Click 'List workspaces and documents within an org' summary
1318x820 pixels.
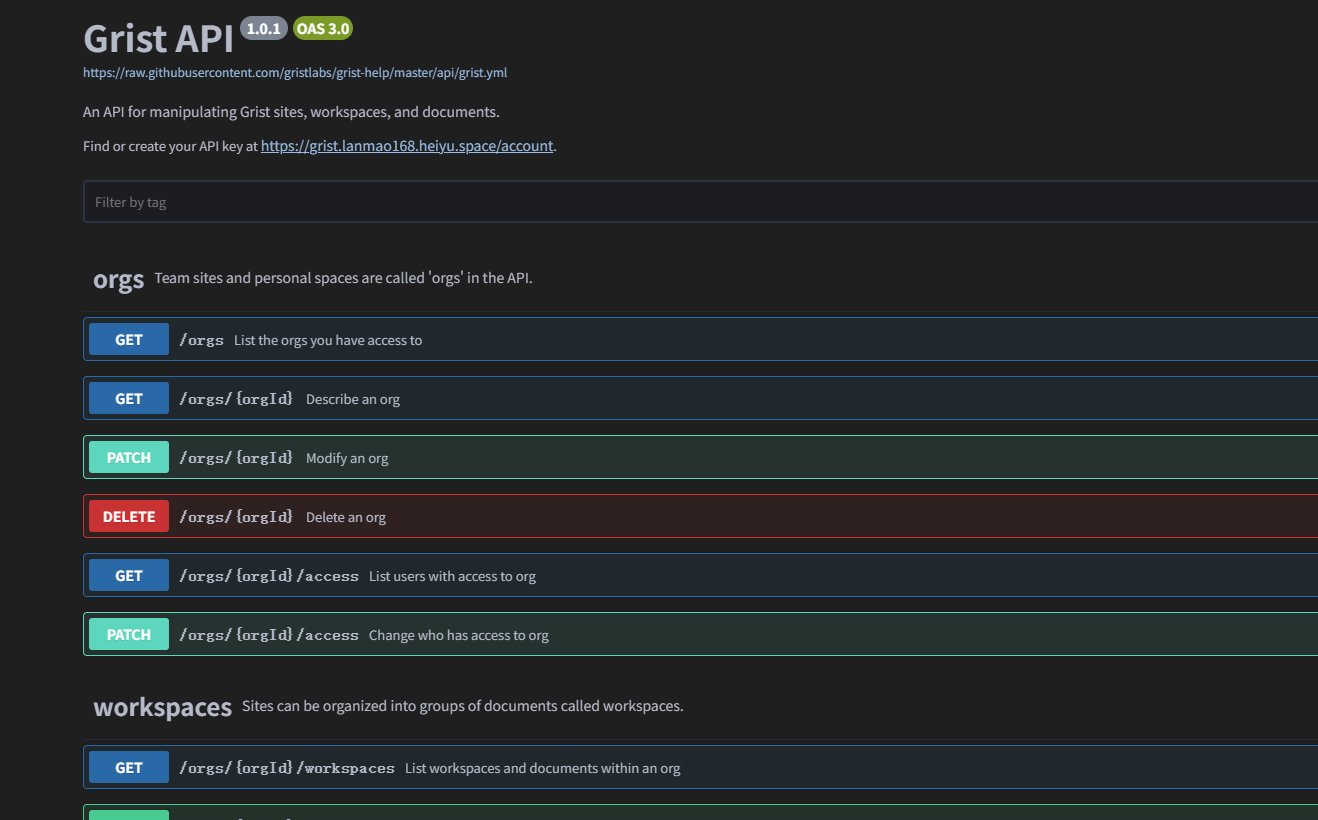(x=543, y=768)
